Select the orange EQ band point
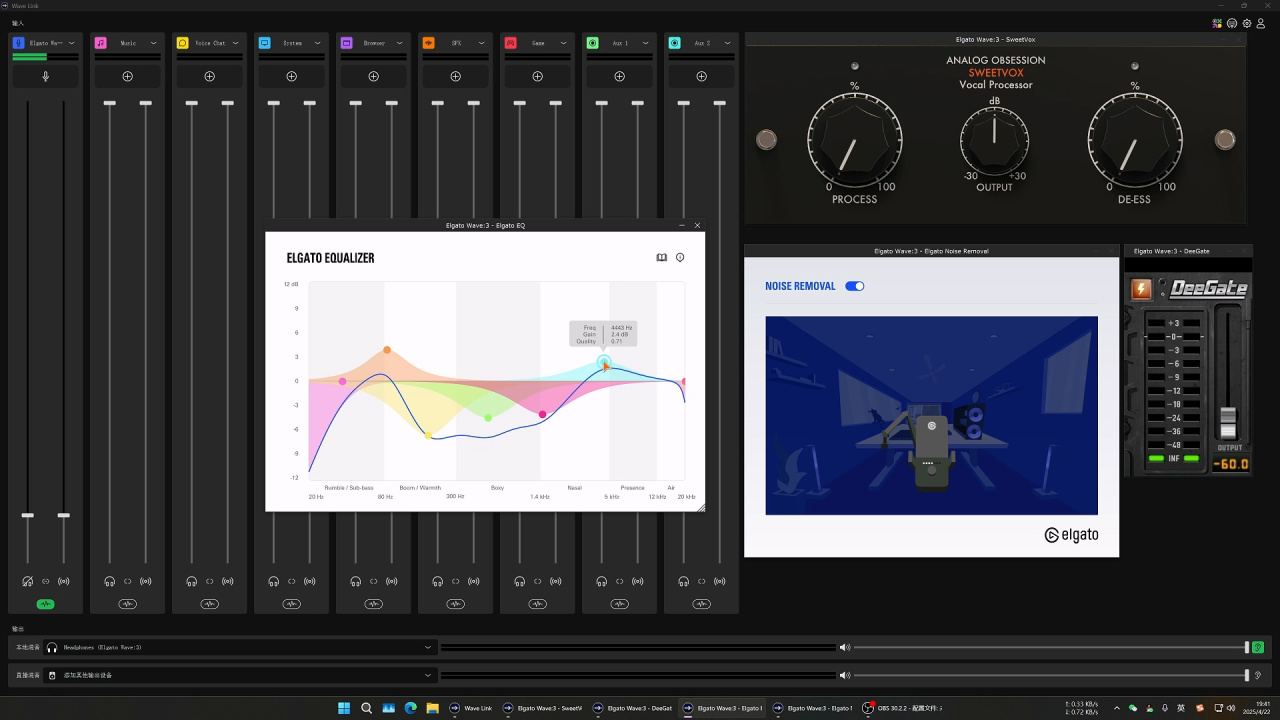 coord(387,350)
